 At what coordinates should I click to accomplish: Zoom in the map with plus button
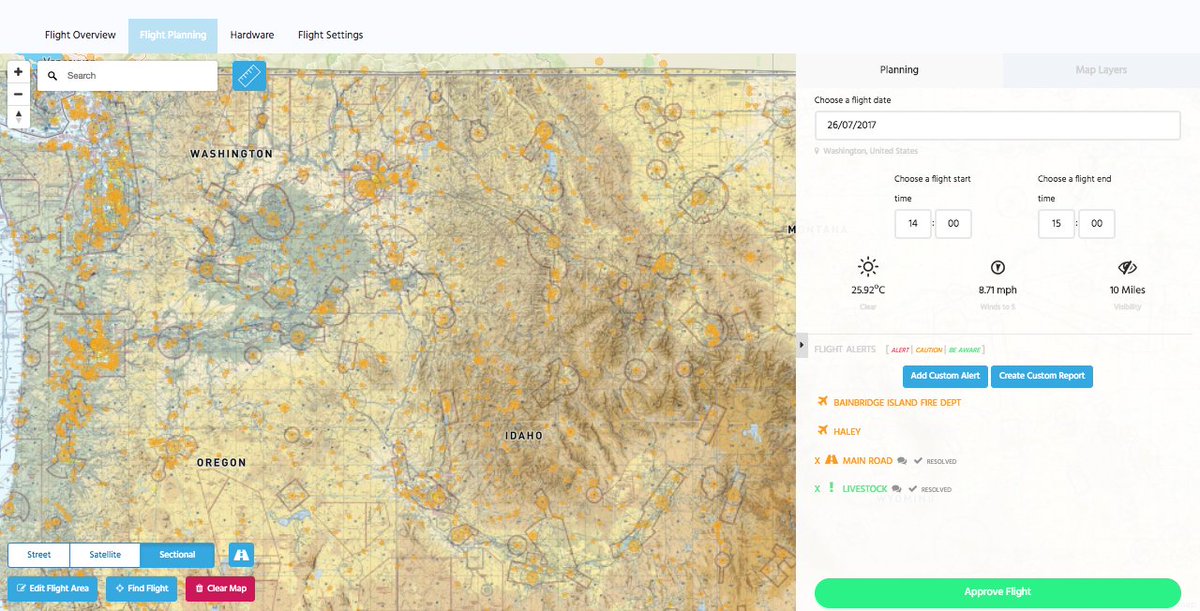pyautogui.click(x=18, y=72)
